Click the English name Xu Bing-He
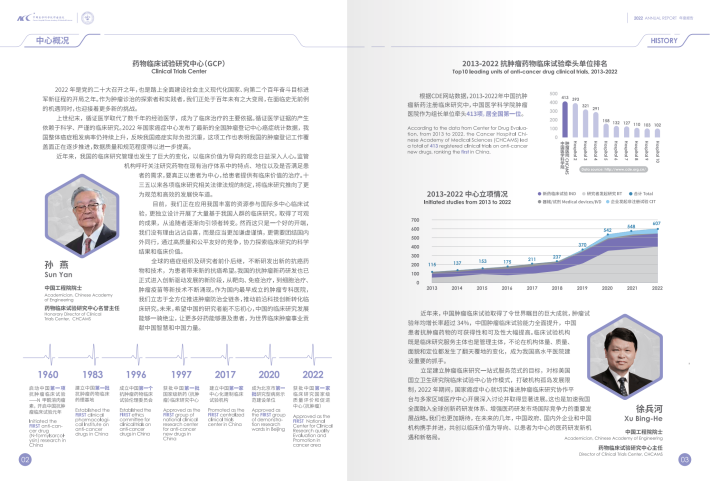The width and height of the screenshot is (710, 481). tap(643, 418)
